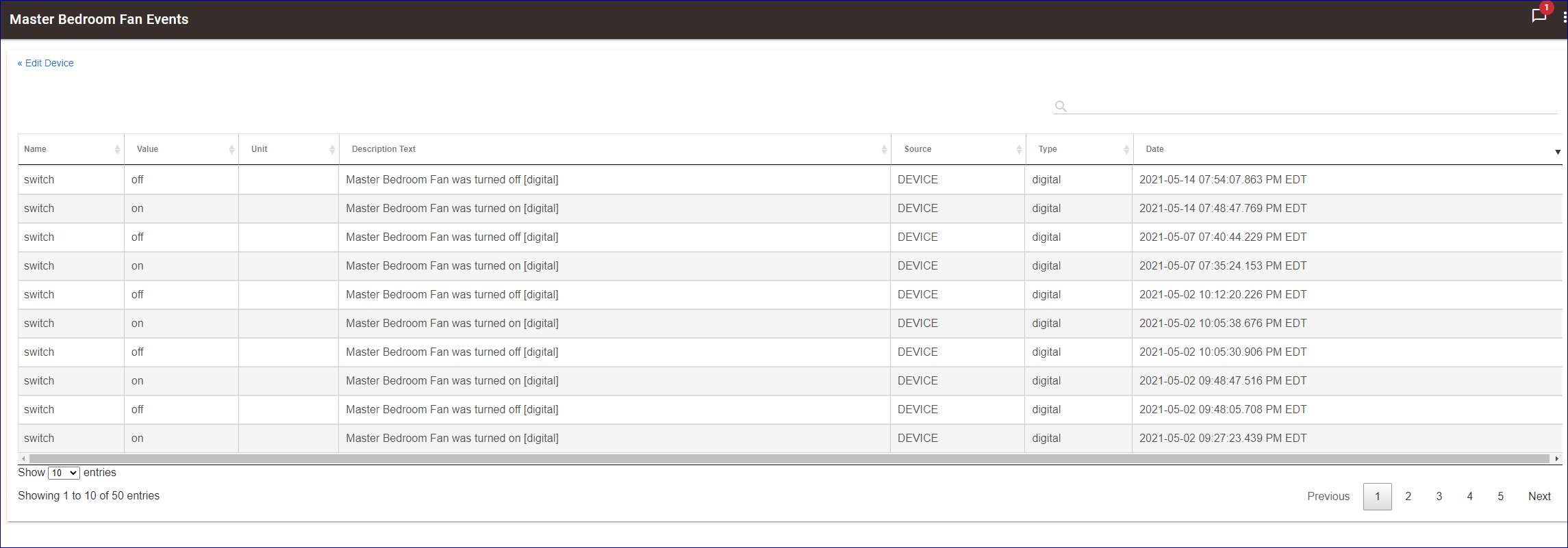Sort by Description Text column arrows
The image size is (1568, 548).
point(884,149)
